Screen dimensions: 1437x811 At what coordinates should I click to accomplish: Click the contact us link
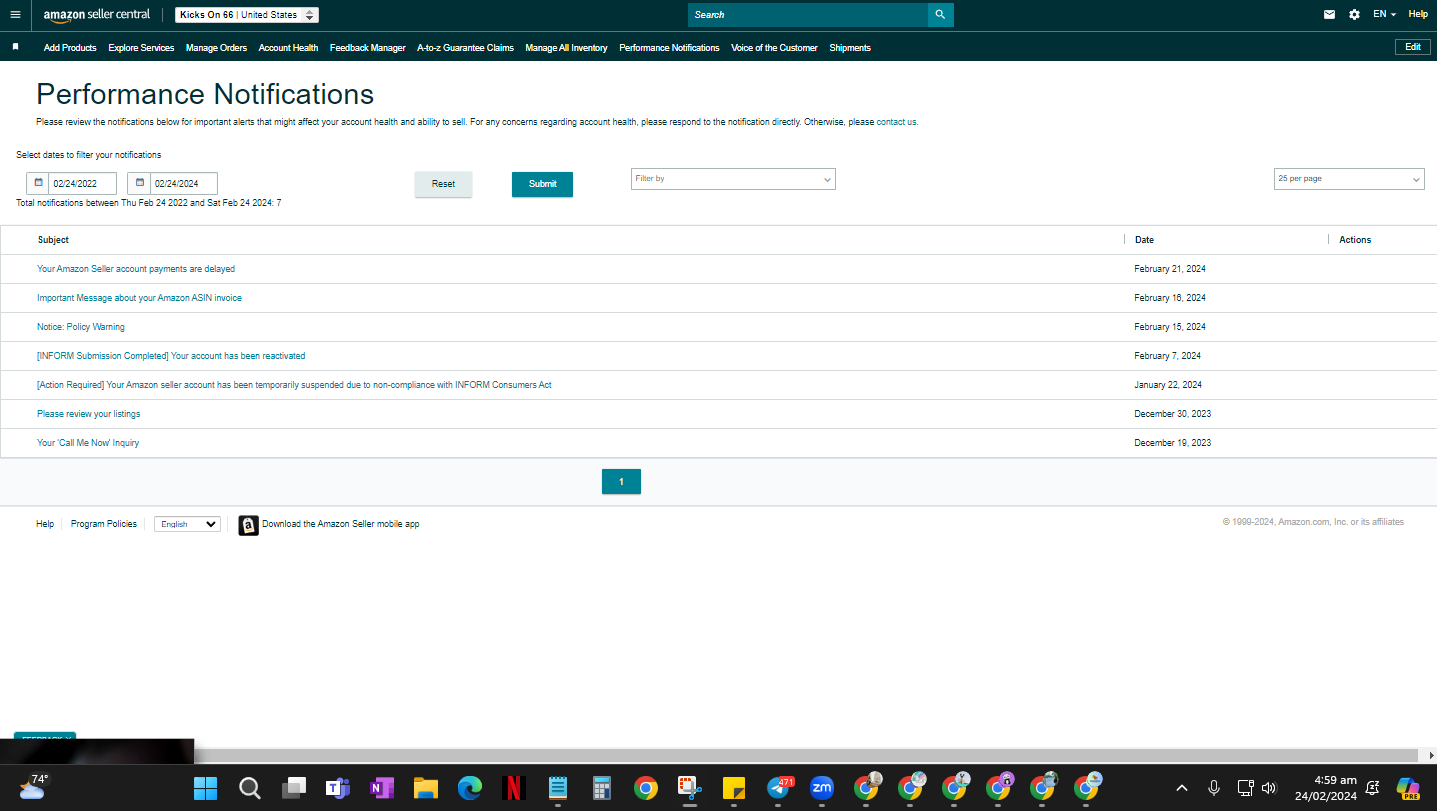pos(896,122)
